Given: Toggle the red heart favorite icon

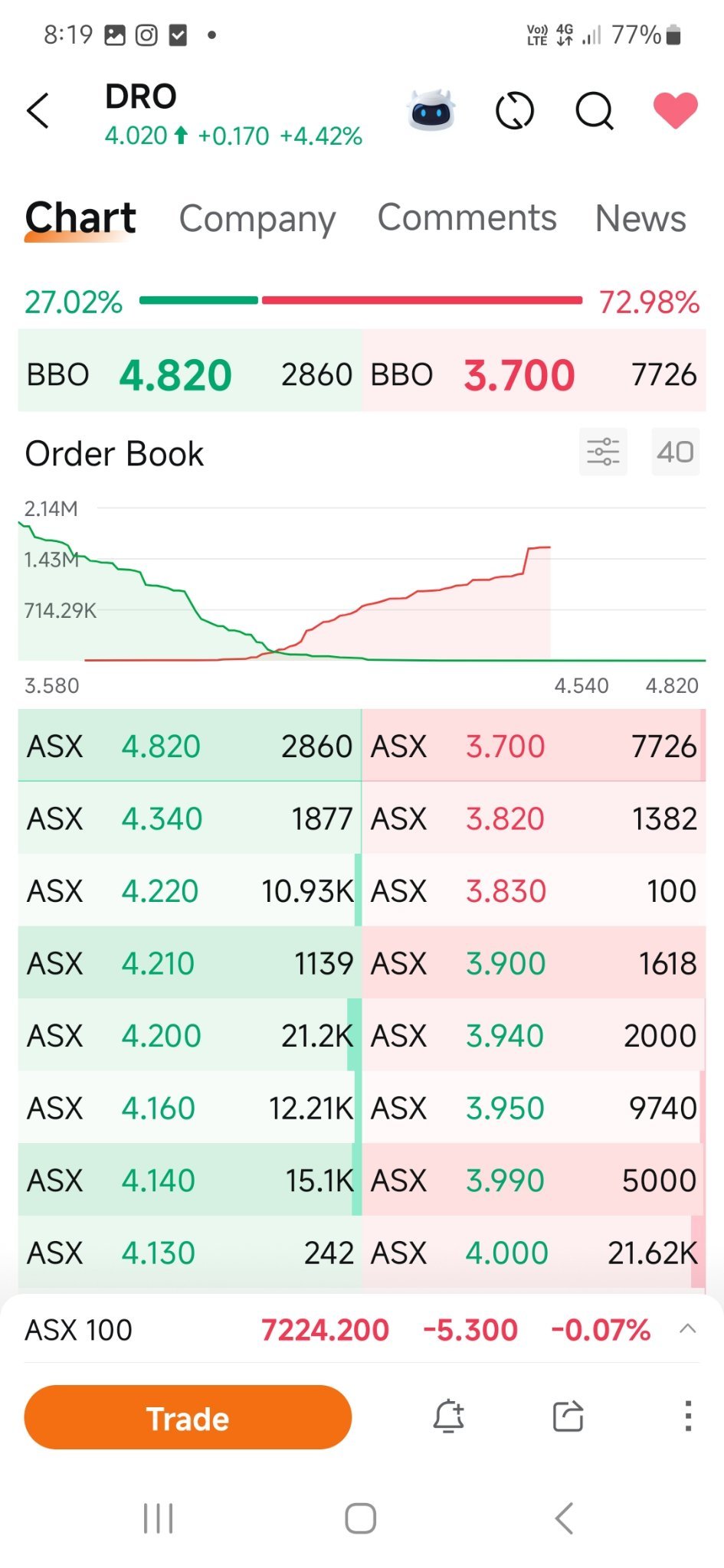Looking at the screenshot, I should point(675,110).
